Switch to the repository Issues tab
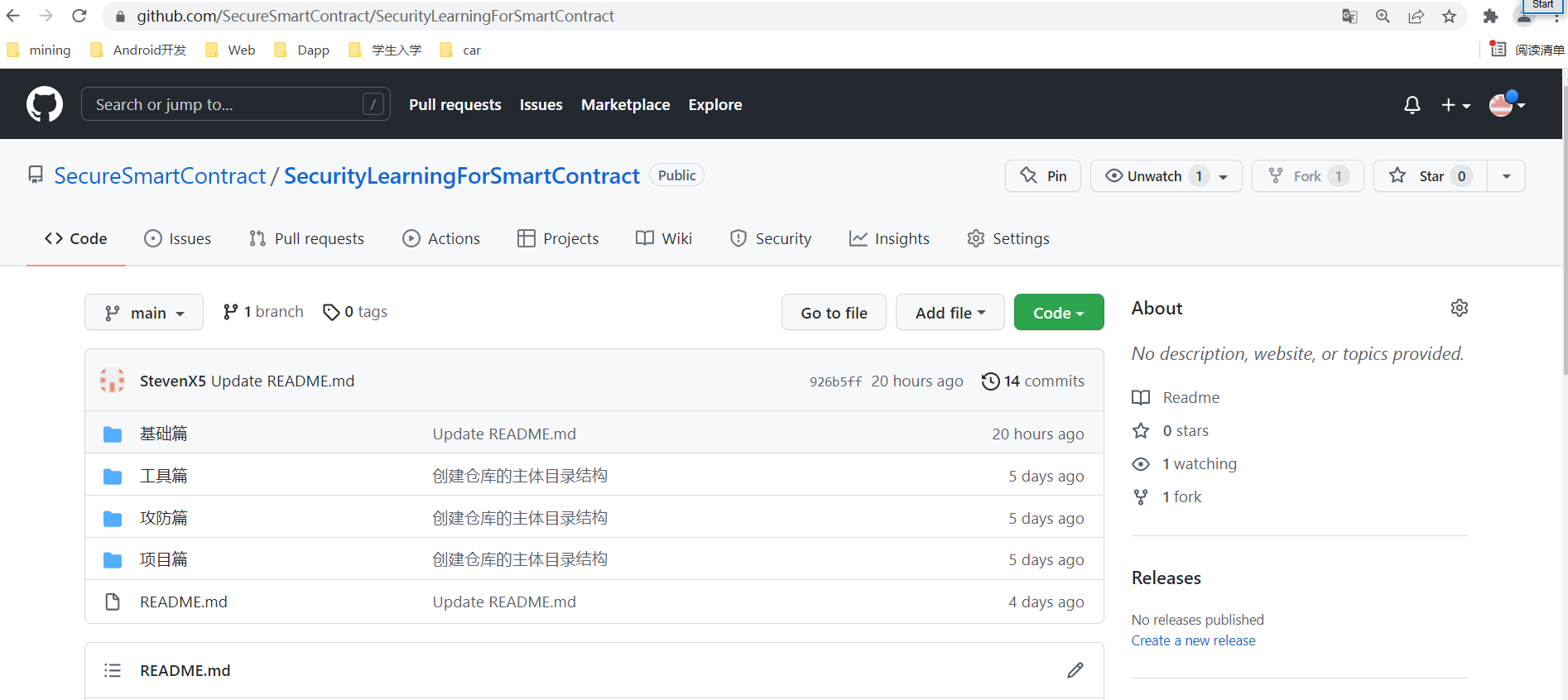 coord(177,238)
